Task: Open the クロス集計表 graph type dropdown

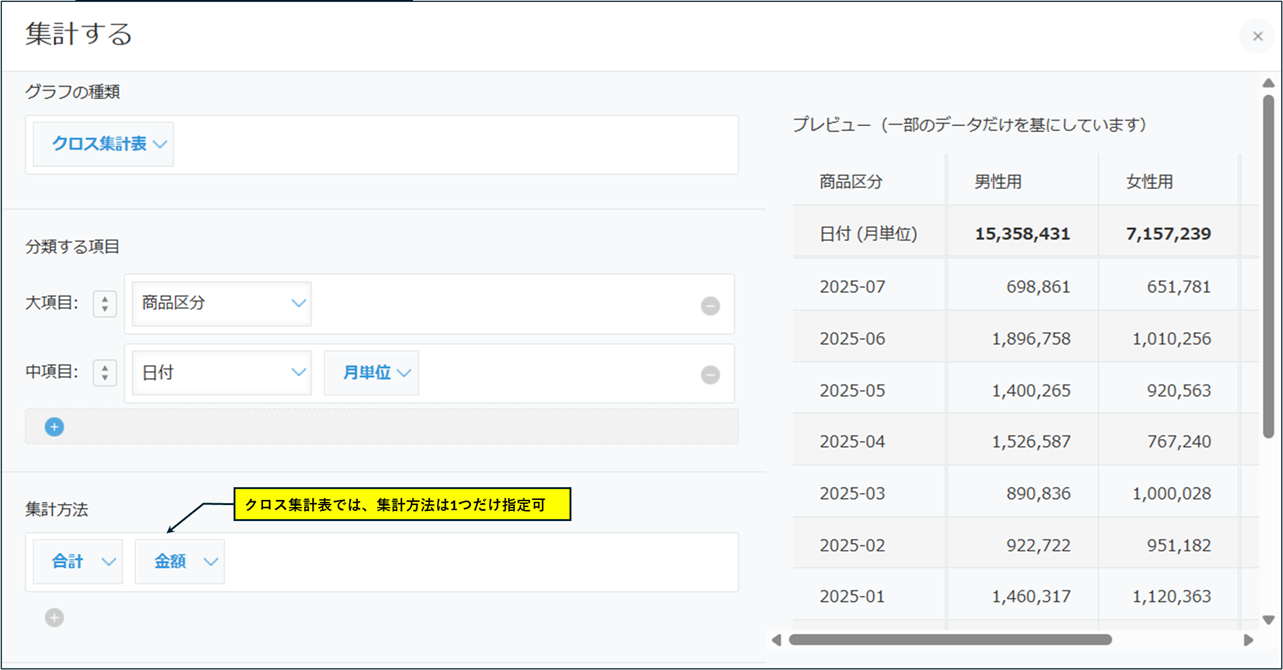Action: pyautogui.click(x=104, y=144)
